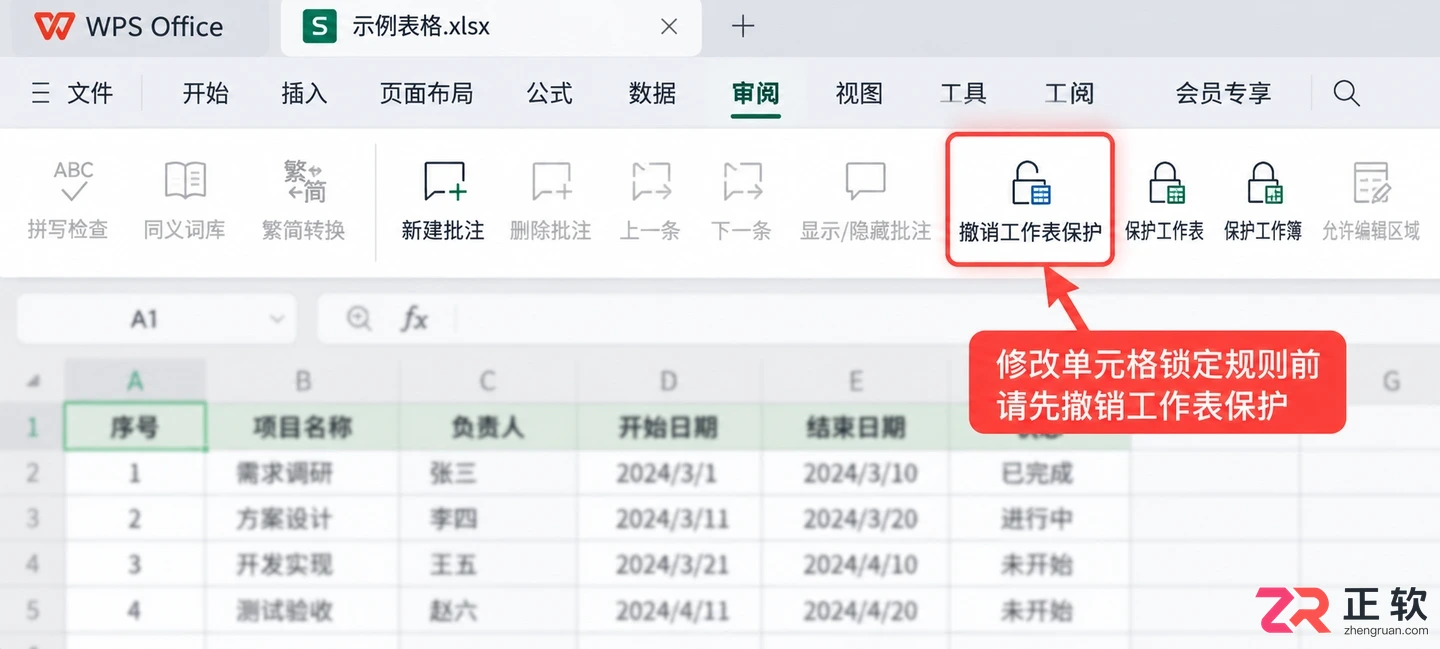
Task: Click the 保护工作表 protect sheet icon
Action: (1166, 183)
